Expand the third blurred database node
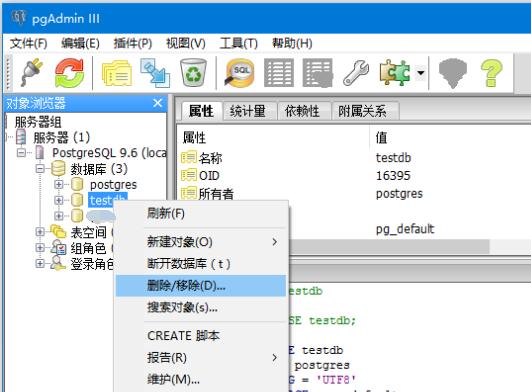This screenshot has height=392, width=531. (59, 216)
